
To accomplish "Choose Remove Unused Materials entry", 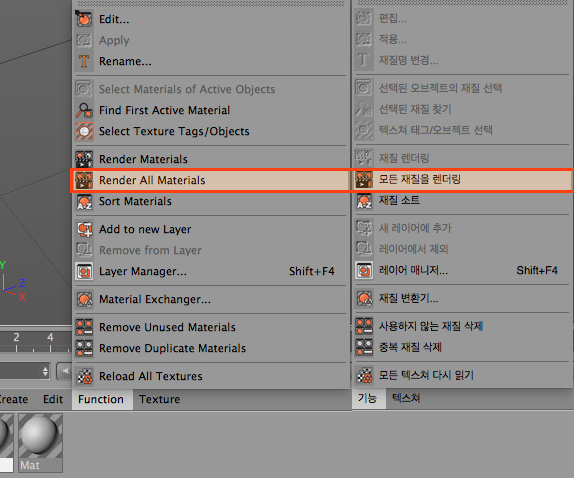I will coord(210,327).
